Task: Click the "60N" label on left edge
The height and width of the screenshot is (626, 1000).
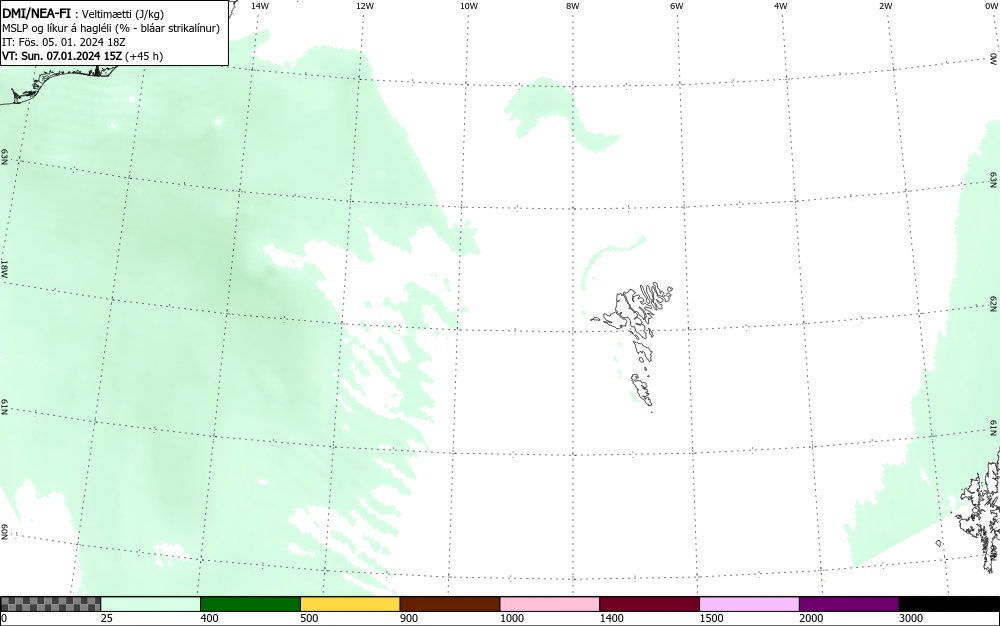Action: coord(4,532)
